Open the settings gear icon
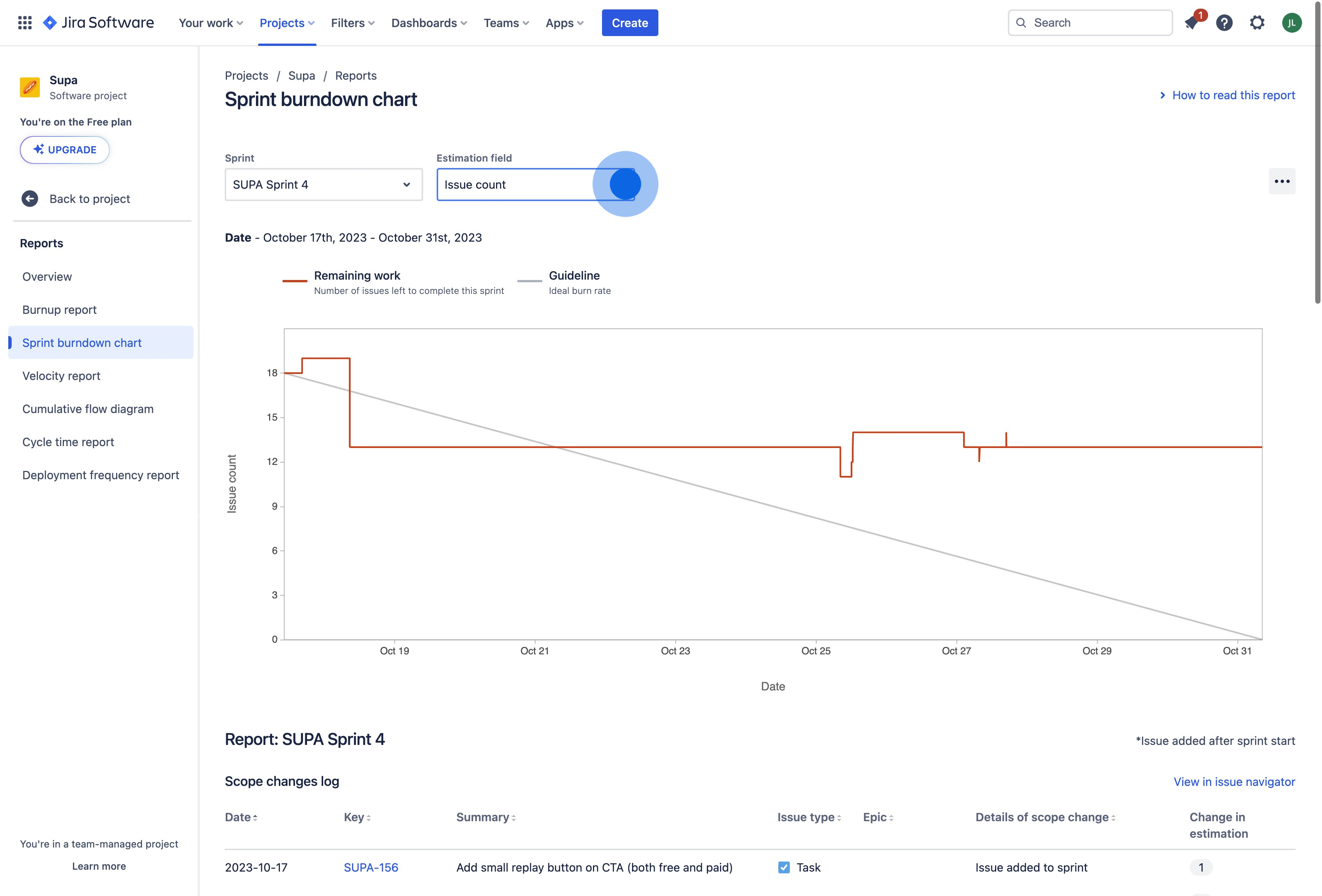The height and width of the screenshot is (896, 1322). point(1257,23)
